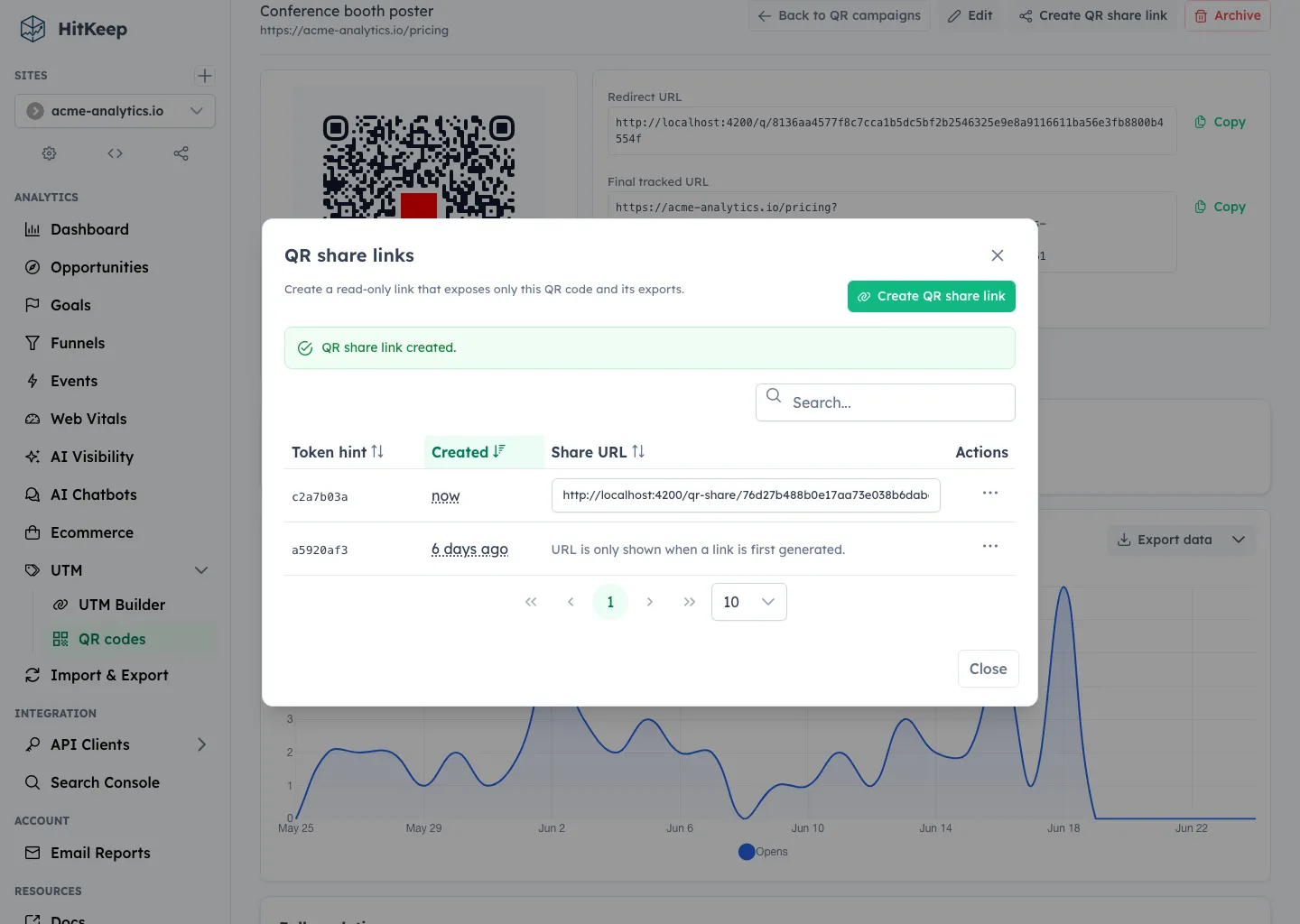Viewport: 1300px width, 924px height.
Task: Open site settings gear icon
Action: (50, 153)
